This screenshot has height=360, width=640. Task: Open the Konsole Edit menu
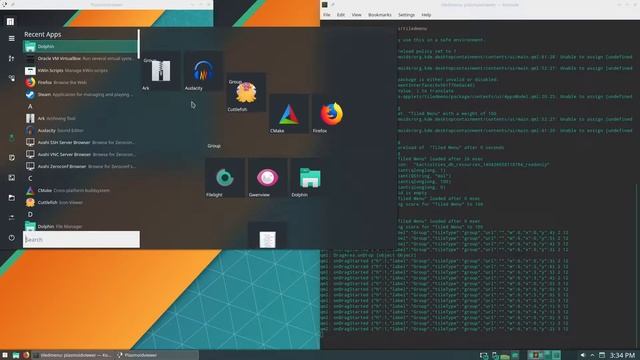coord(341,15)
